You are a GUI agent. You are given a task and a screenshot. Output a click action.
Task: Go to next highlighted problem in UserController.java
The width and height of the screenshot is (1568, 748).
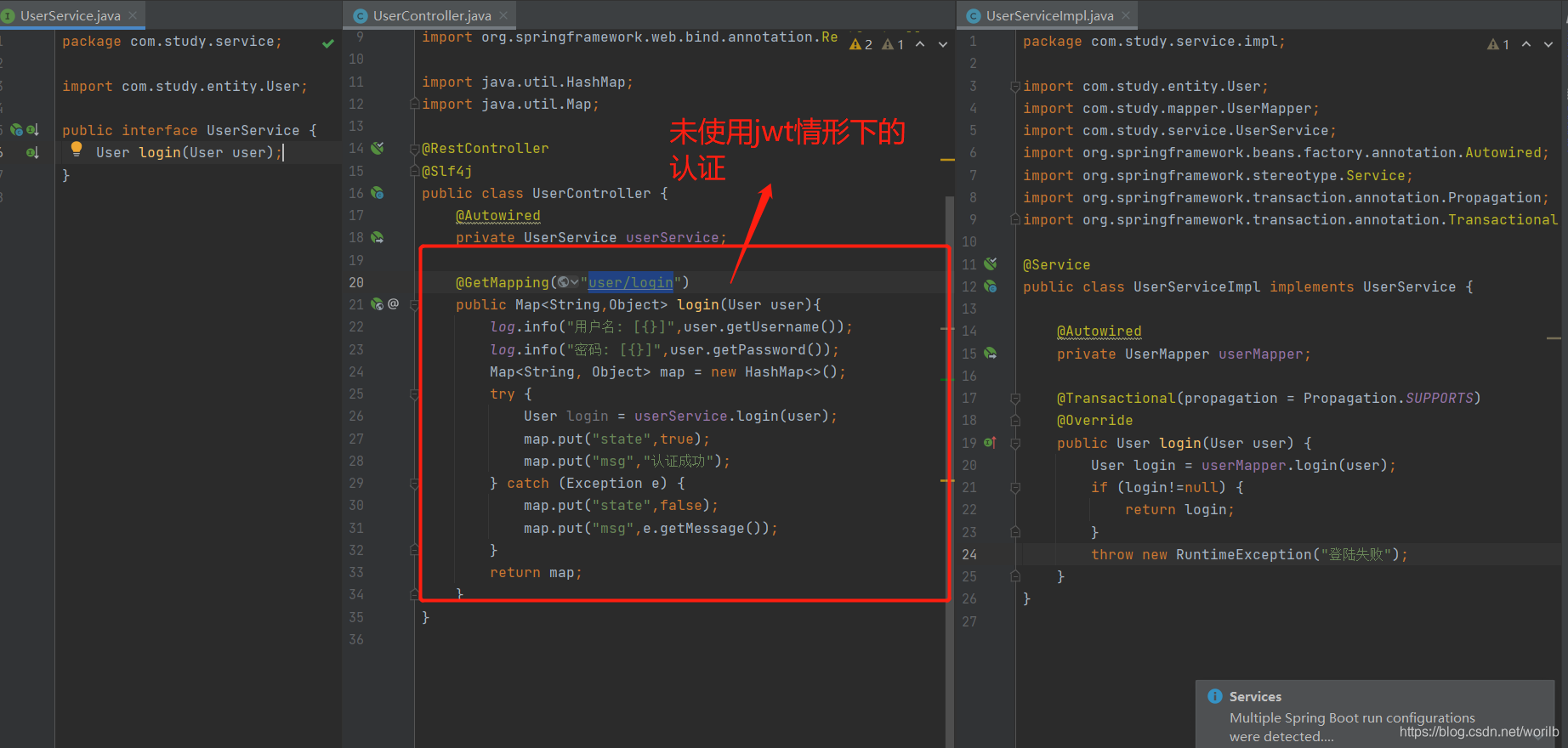pos(943,44)
